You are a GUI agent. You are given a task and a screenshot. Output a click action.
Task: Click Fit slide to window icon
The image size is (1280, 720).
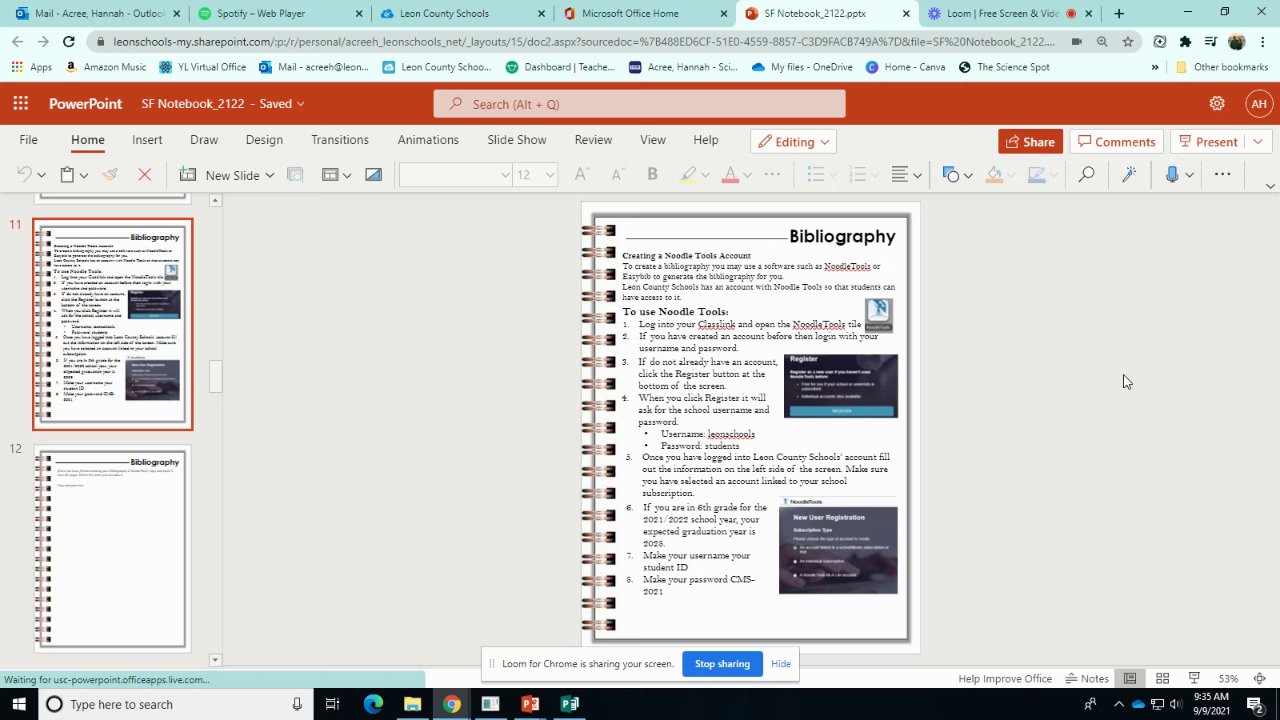(x=1259, y=679)
